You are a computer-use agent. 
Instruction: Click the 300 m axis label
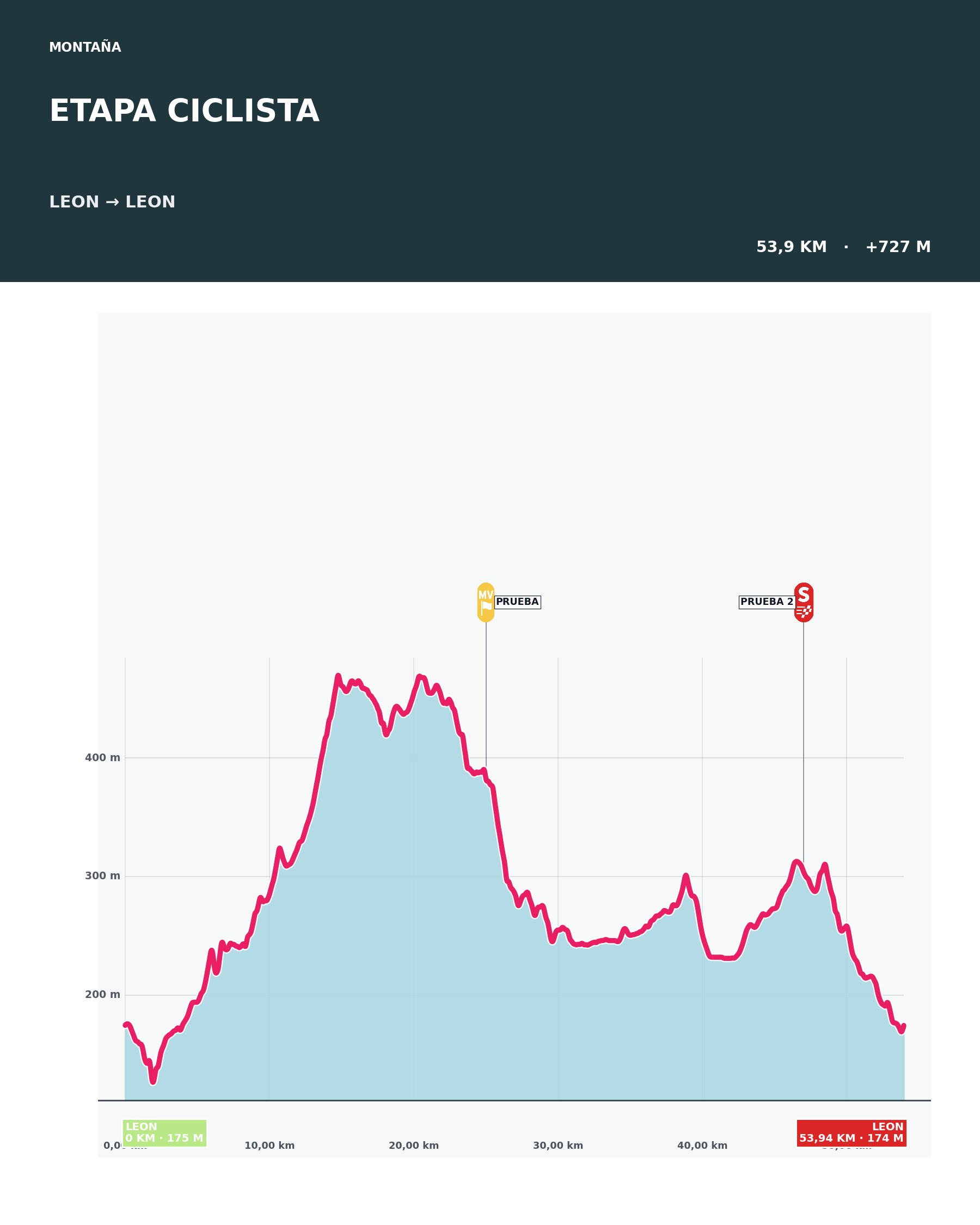[103, 875]
